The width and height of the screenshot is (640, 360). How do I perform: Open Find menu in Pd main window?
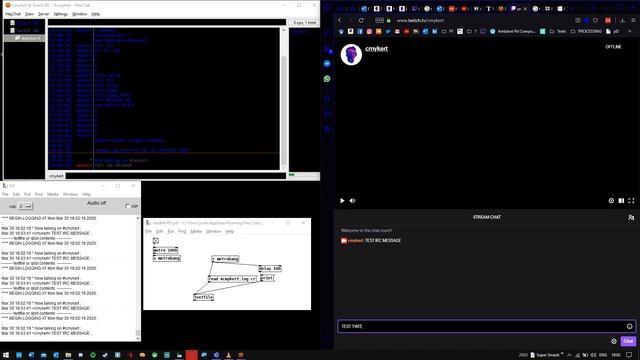coord(39,194)
